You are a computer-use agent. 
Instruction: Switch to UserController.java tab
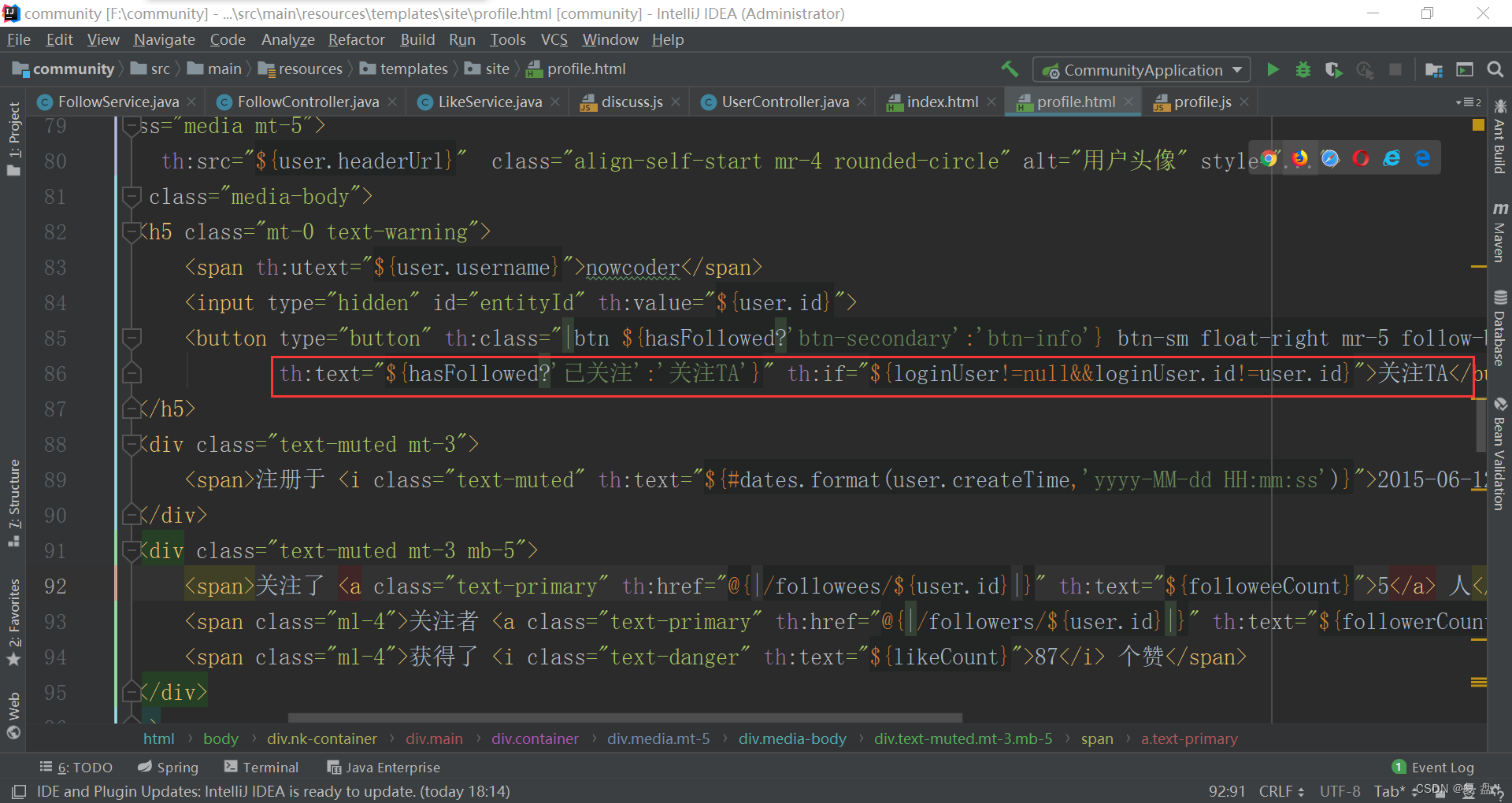(x=785, y=102)
